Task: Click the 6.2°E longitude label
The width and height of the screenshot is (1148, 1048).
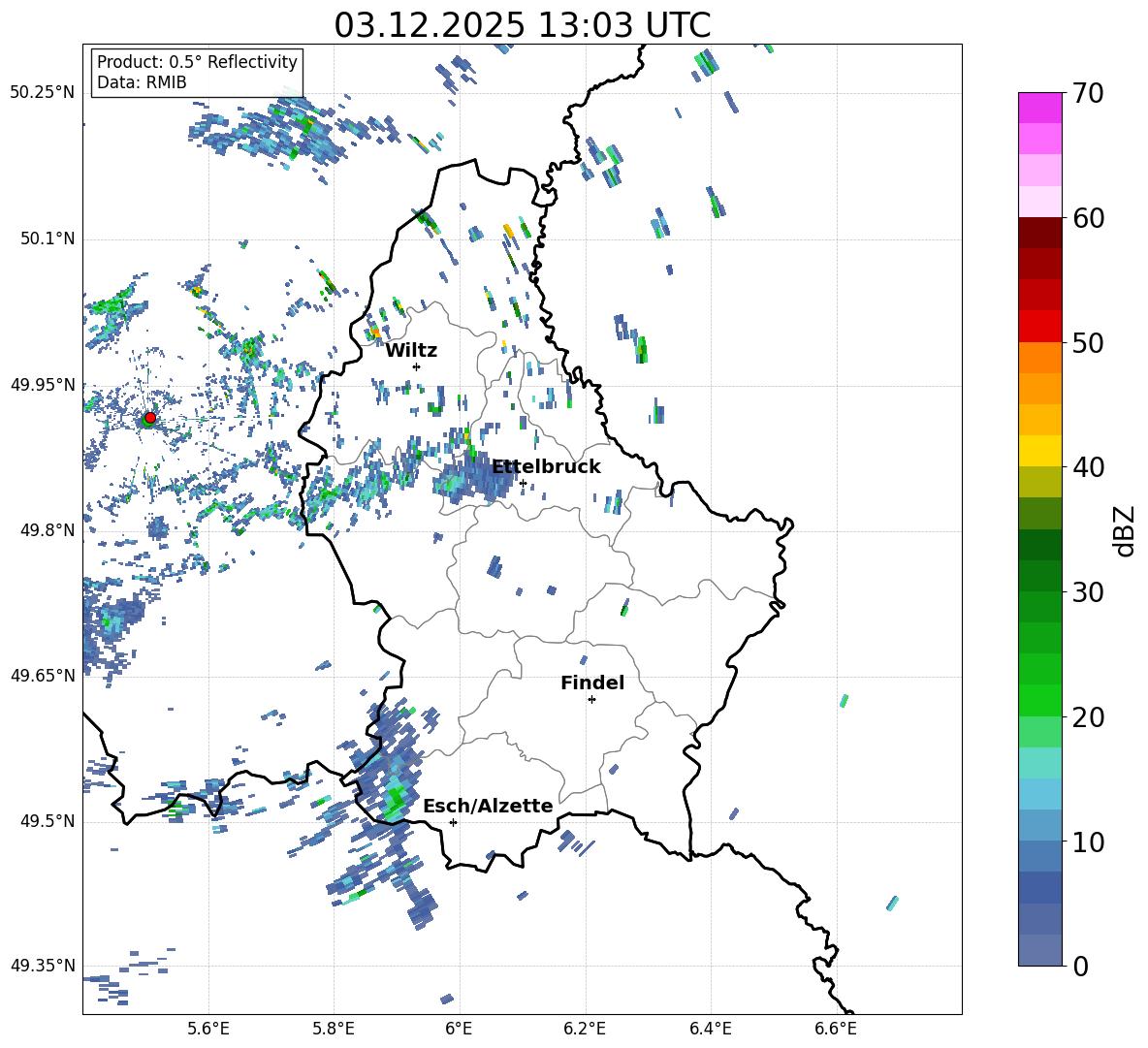Action: [585, 1029]
